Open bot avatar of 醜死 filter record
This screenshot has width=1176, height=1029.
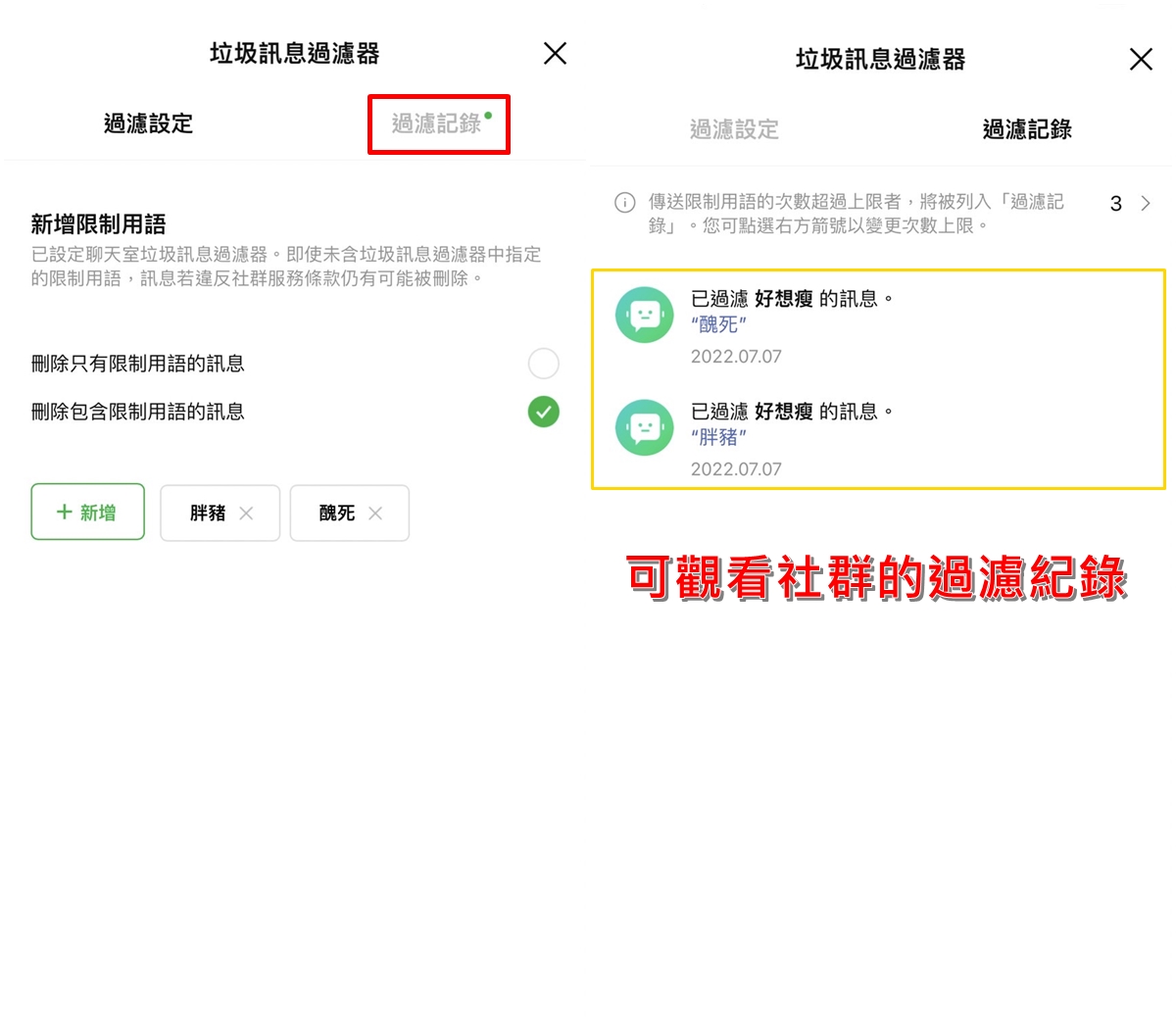644,315
